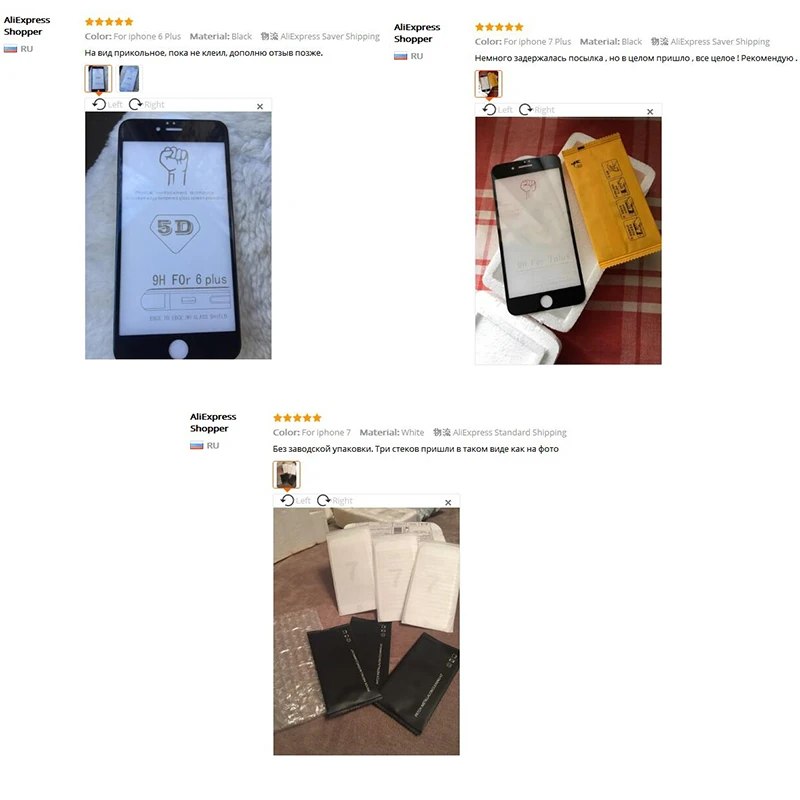Click five-star rating of iPhone 6 Plus review
This screenshot has width=800, height=800.
(x=109, y=21)
